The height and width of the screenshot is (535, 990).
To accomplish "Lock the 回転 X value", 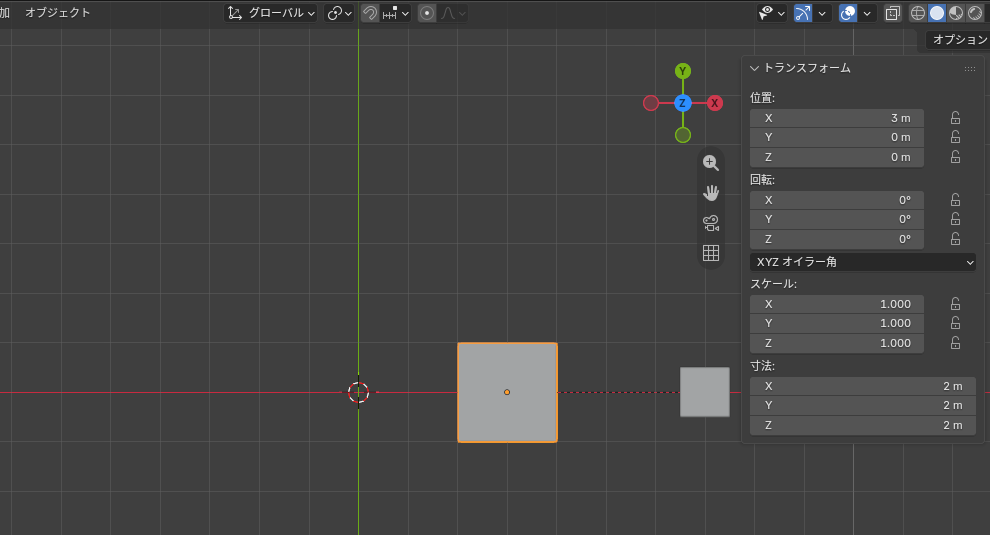I will pyautogui.click(x=955, y=200).
